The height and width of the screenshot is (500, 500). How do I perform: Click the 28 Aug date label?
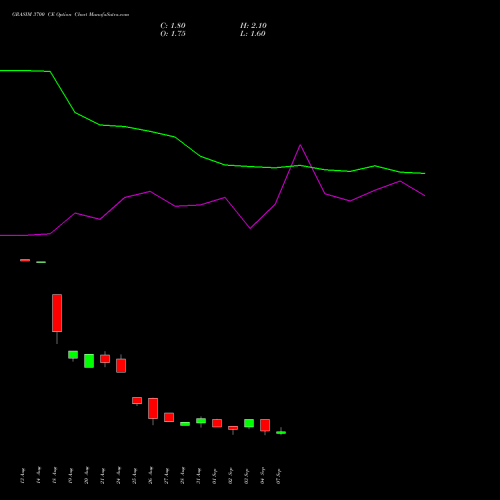[x=183, y=475]
